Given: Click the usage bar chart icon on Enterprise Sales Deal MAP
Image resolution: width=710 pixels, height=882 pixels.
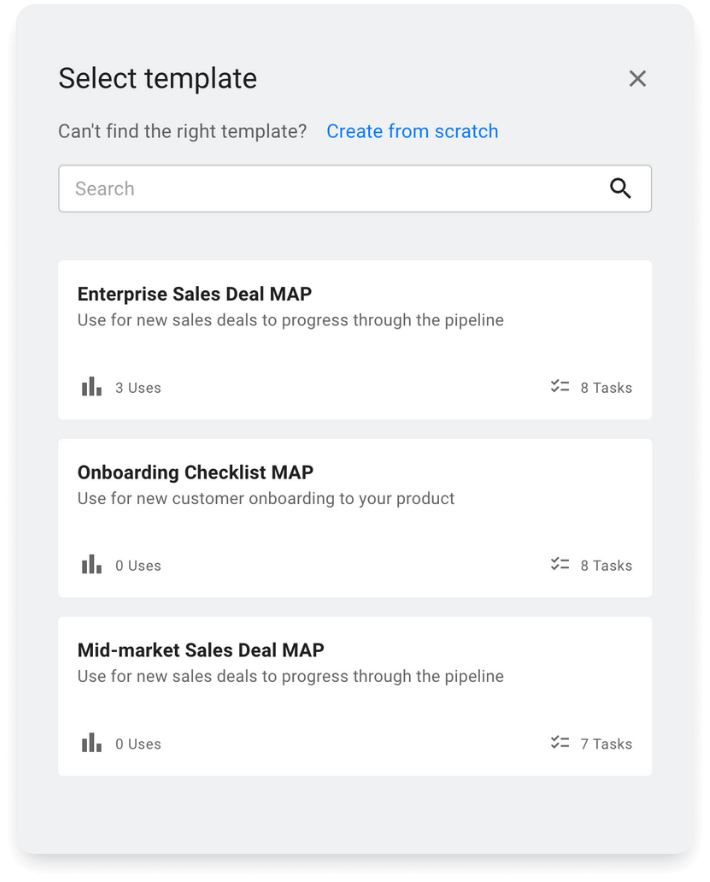Looking at the screenshot, I should point(91,385).
